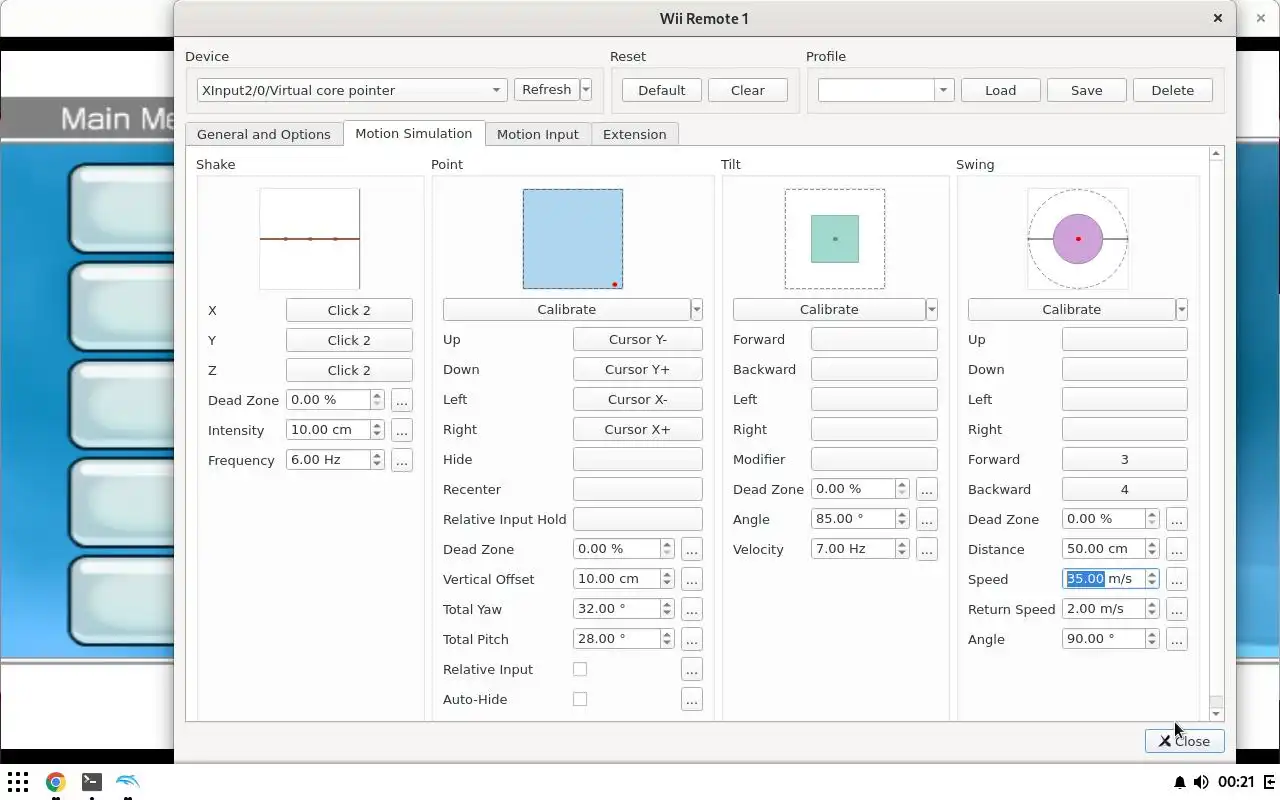Click the Tilt Velocity value field

[x=853, y=549]
